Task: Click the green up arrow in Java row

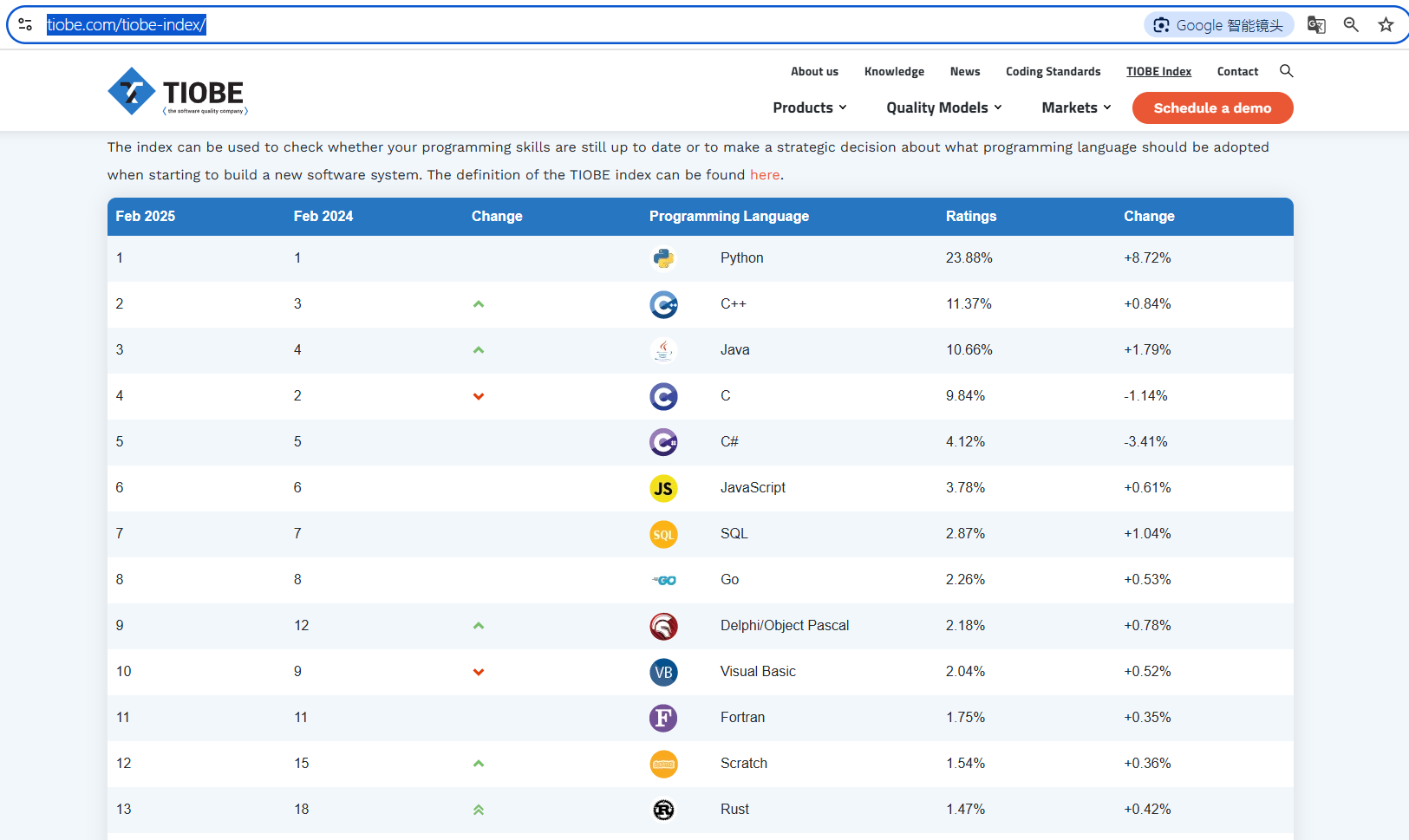Action: pyautogui.click(x=479, y=350)
